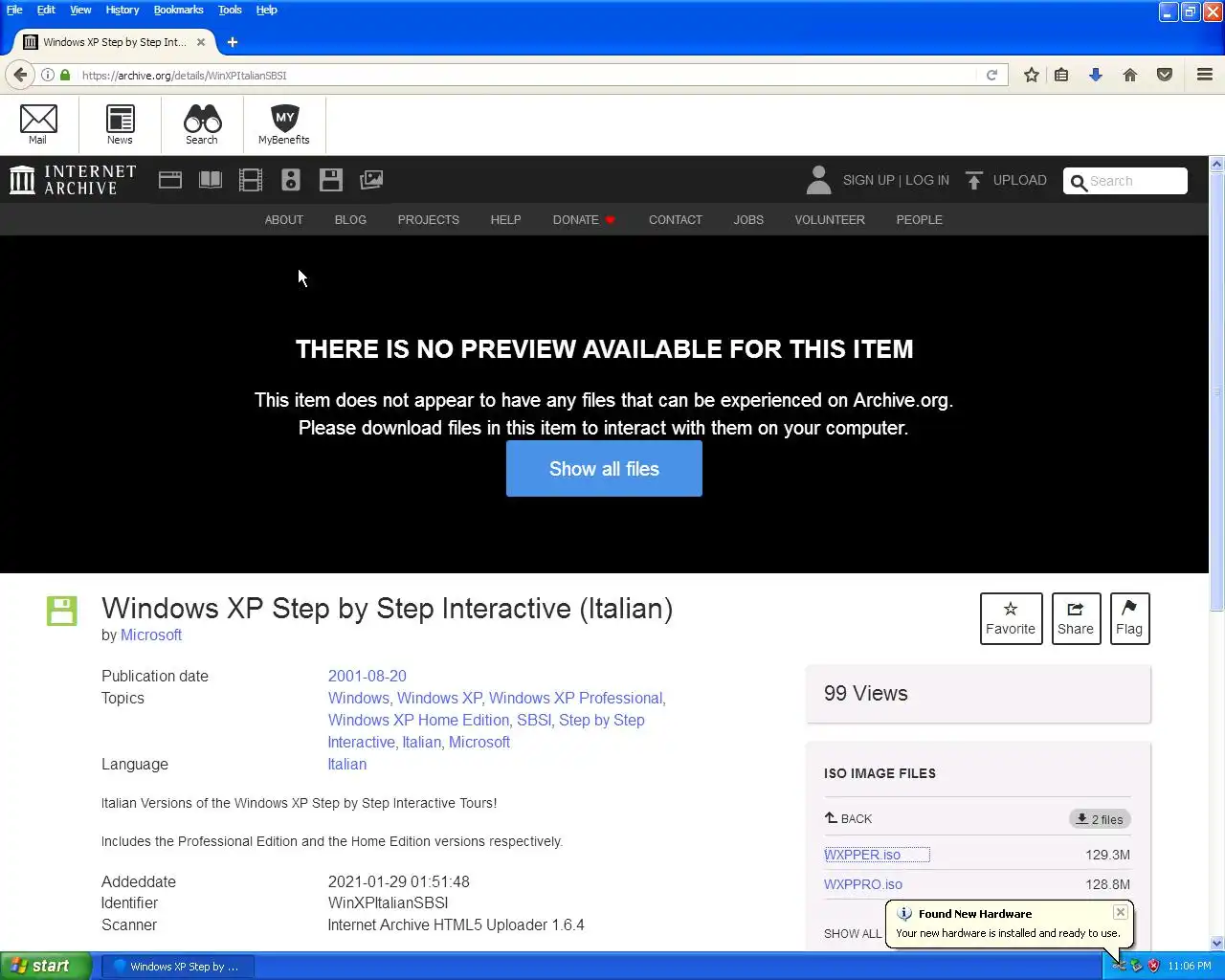This screenshot has height=980, width=1225.
Task: Open the Texts book icon
Action: pos(211,180)
